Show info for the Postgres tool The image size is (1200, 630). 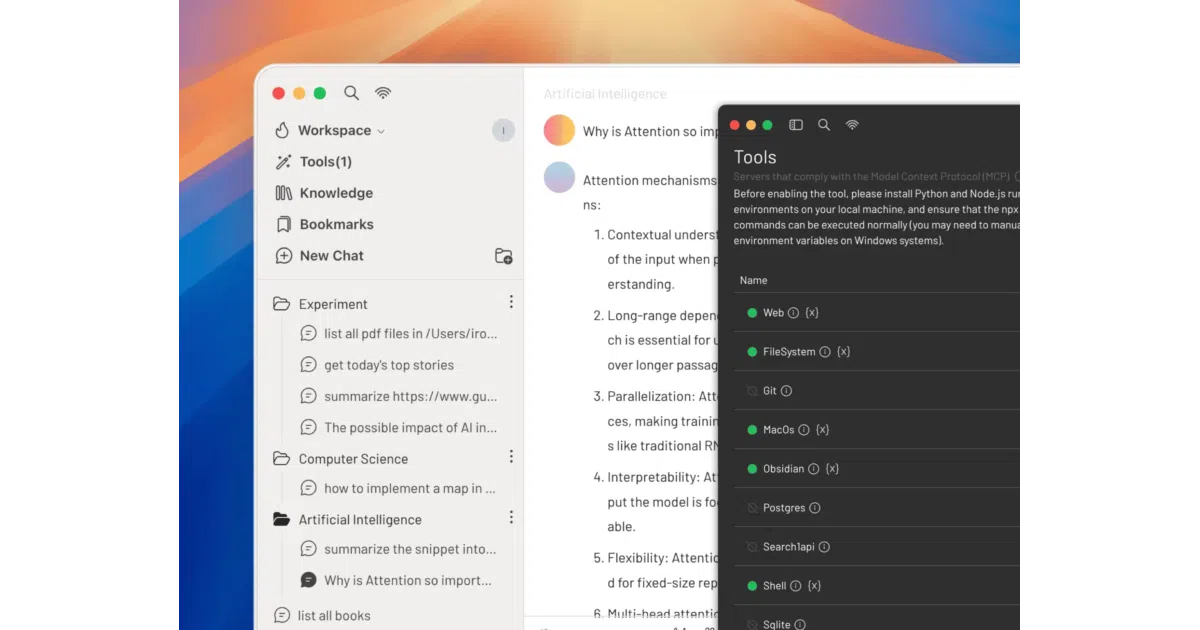click(x=815, y=508)
